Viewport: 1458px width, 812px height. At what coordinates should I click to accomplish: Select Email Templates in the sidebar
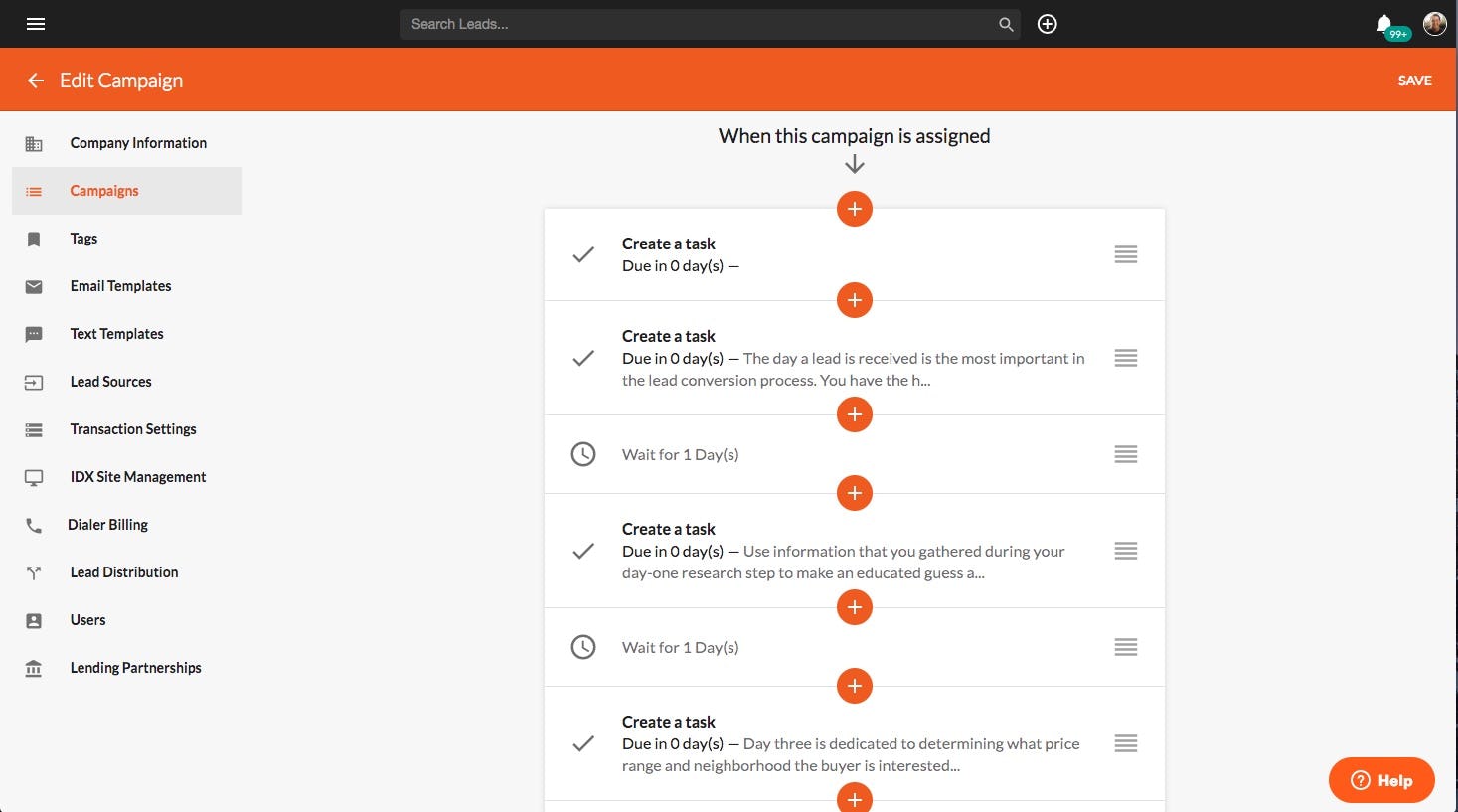point(120,286)
